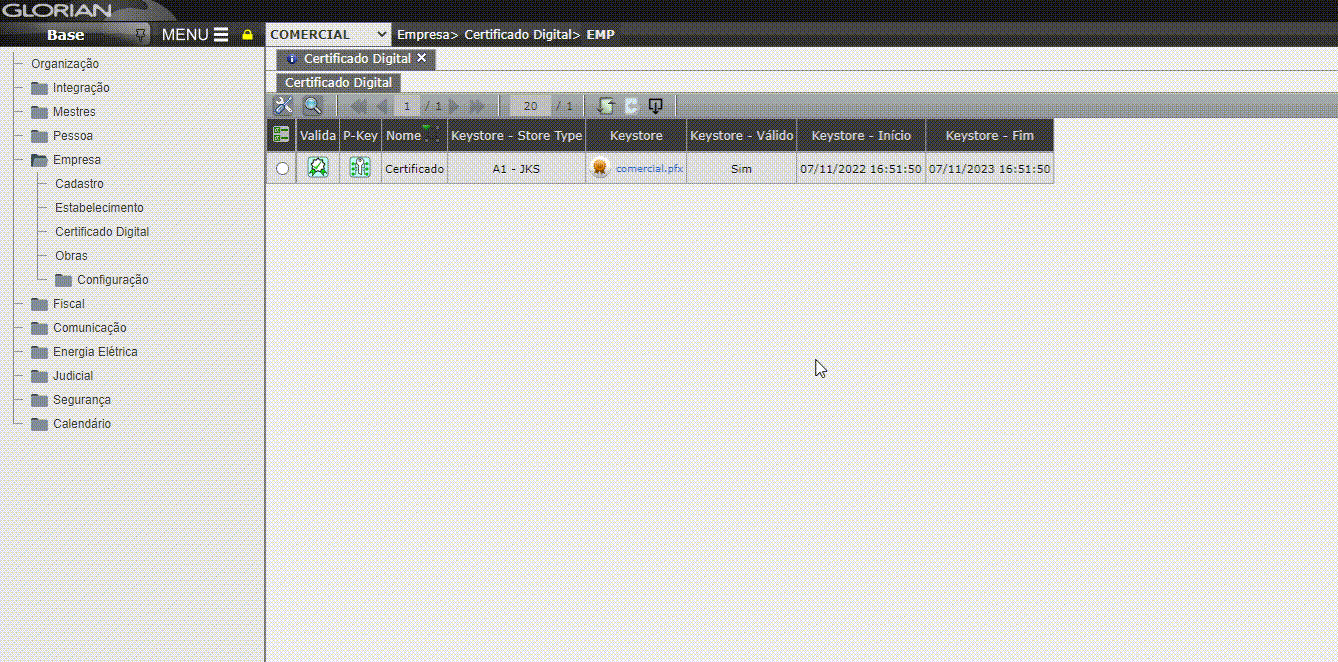This screenshot has width=1338, height=662.
Task: Click the yellow padlock icon
Action: coord(248,35)
